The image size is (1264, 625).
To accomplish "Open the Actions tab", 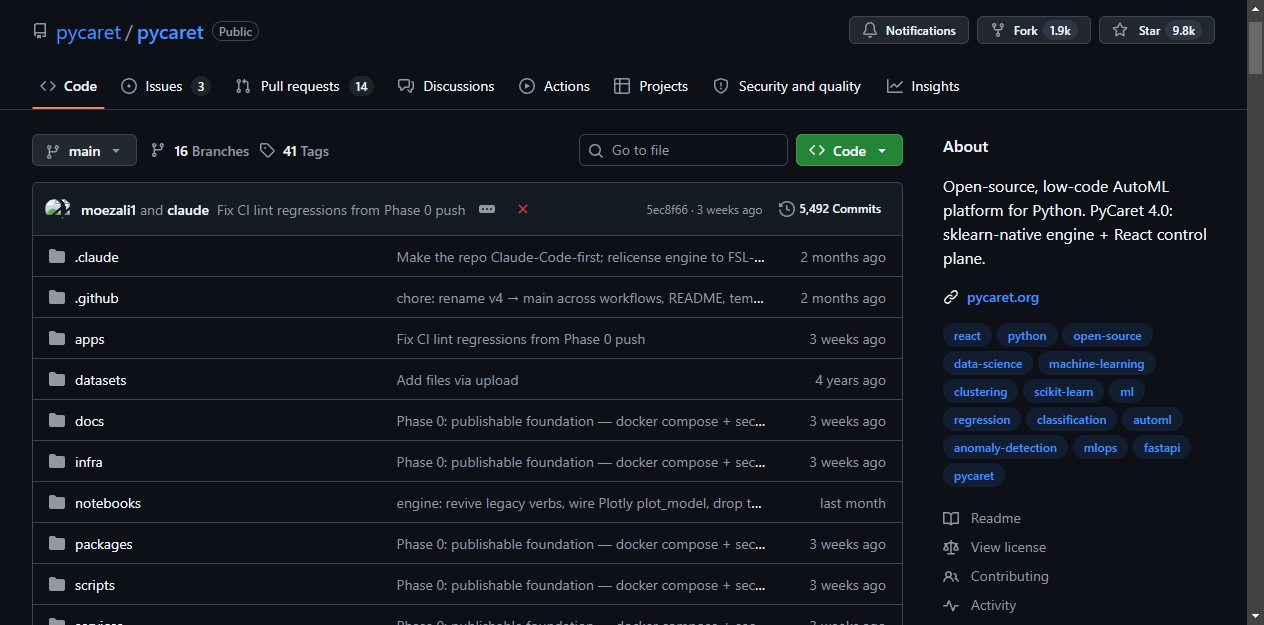I will (x=555, y=86).
